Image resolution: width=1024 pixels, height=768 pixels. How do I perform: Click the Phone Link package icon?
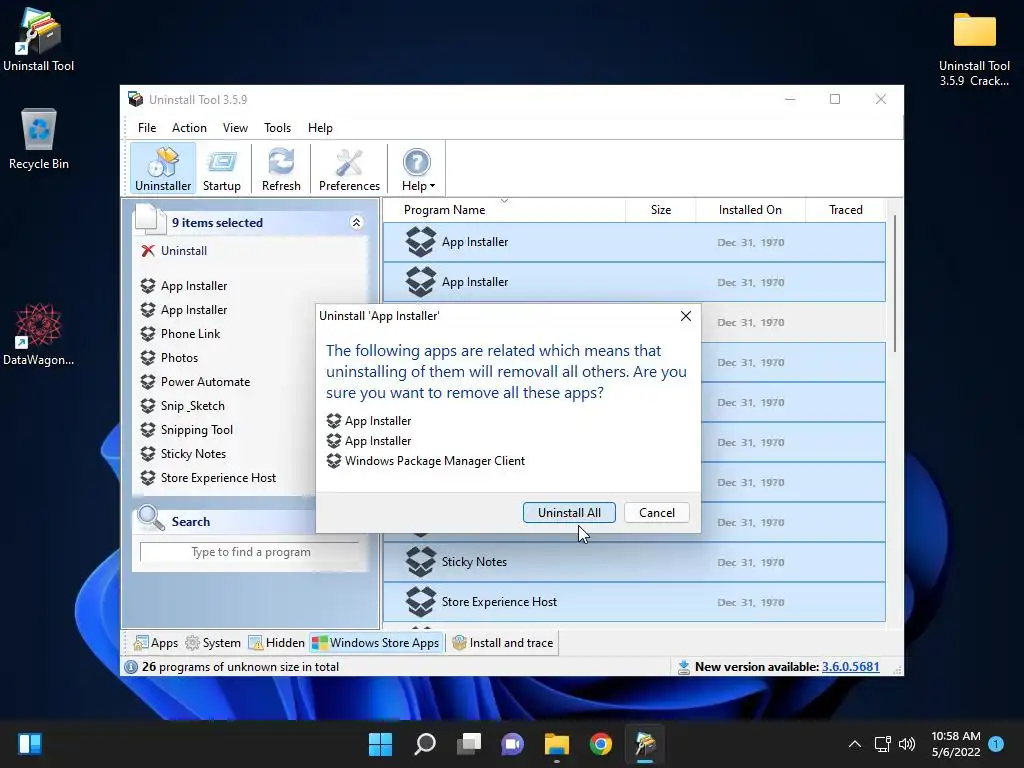pos(148,334)
